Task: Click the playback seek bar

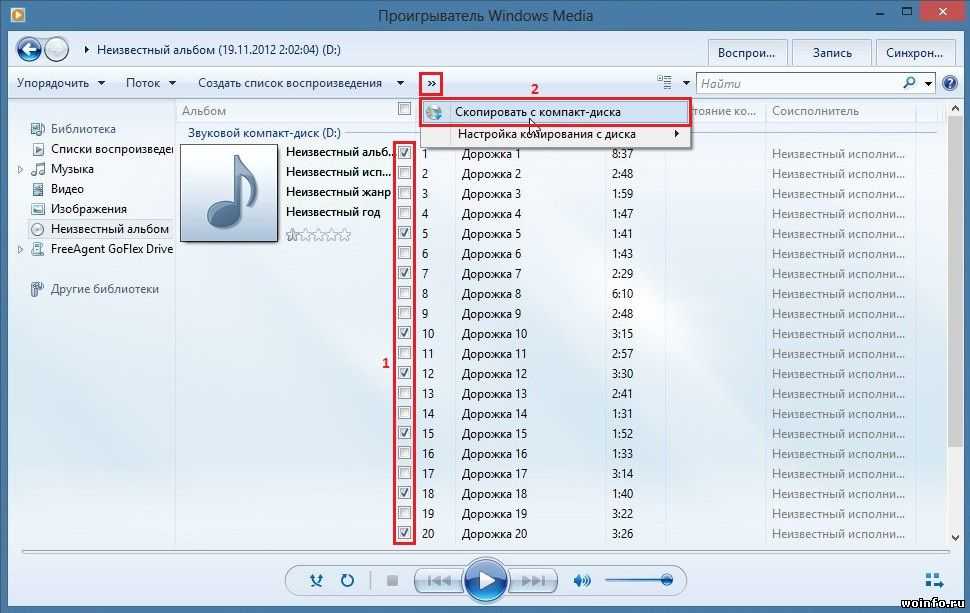Action: pos(485,551)
